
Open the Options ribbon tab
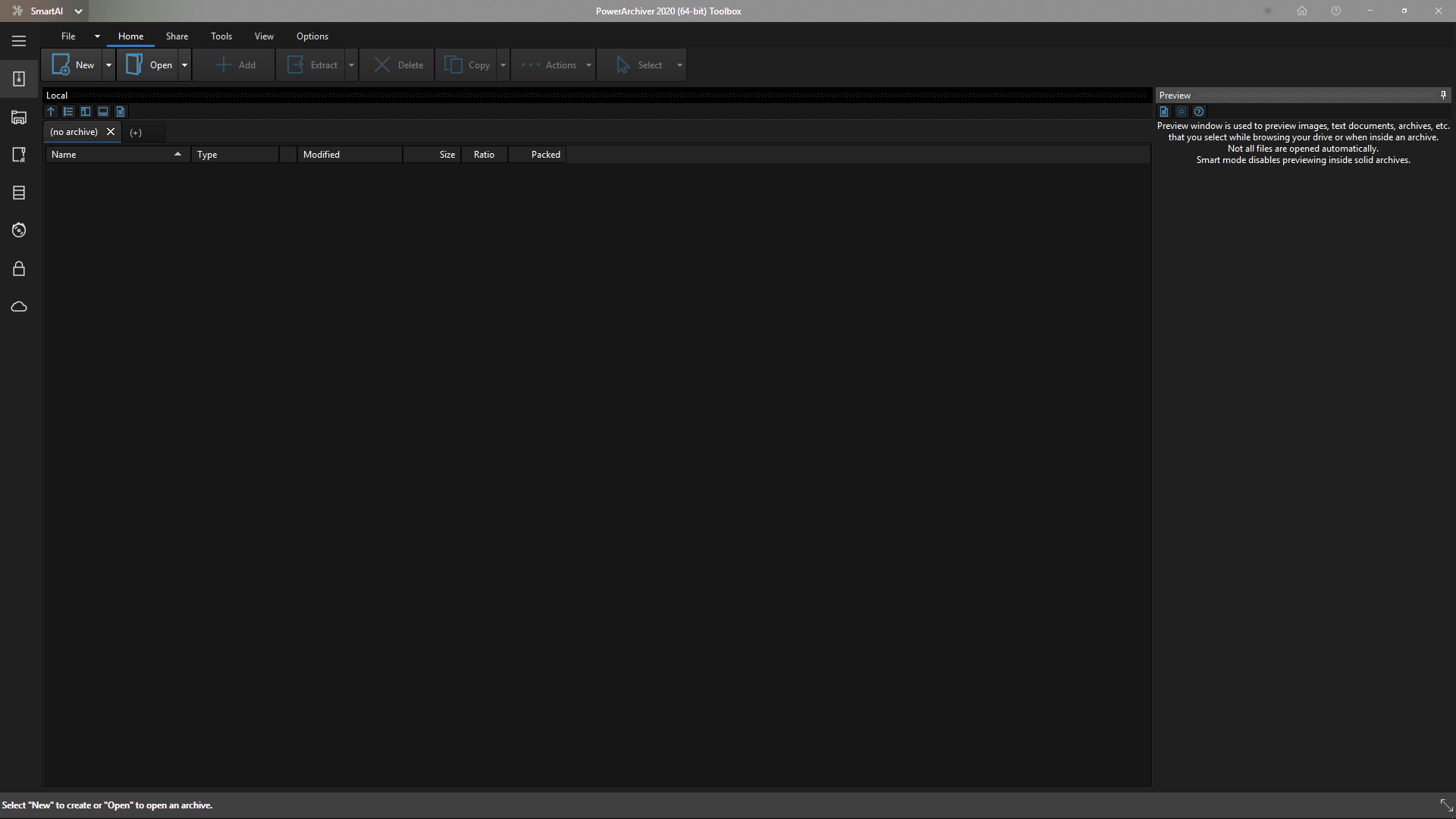[312, 36]
